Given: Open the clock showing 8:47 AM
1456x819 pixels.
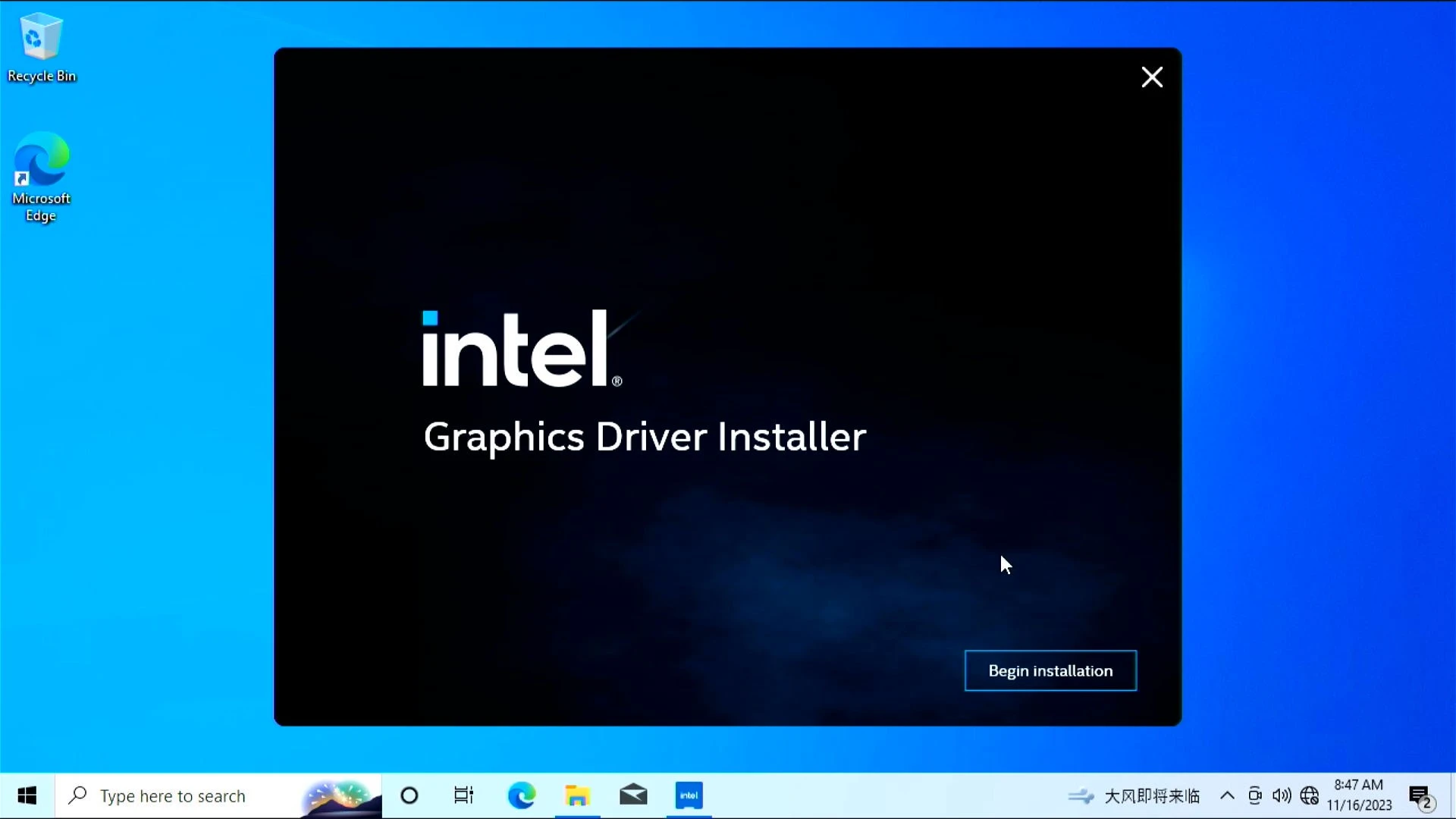Looking at the screenshot, I should [x=1360, y=795].
